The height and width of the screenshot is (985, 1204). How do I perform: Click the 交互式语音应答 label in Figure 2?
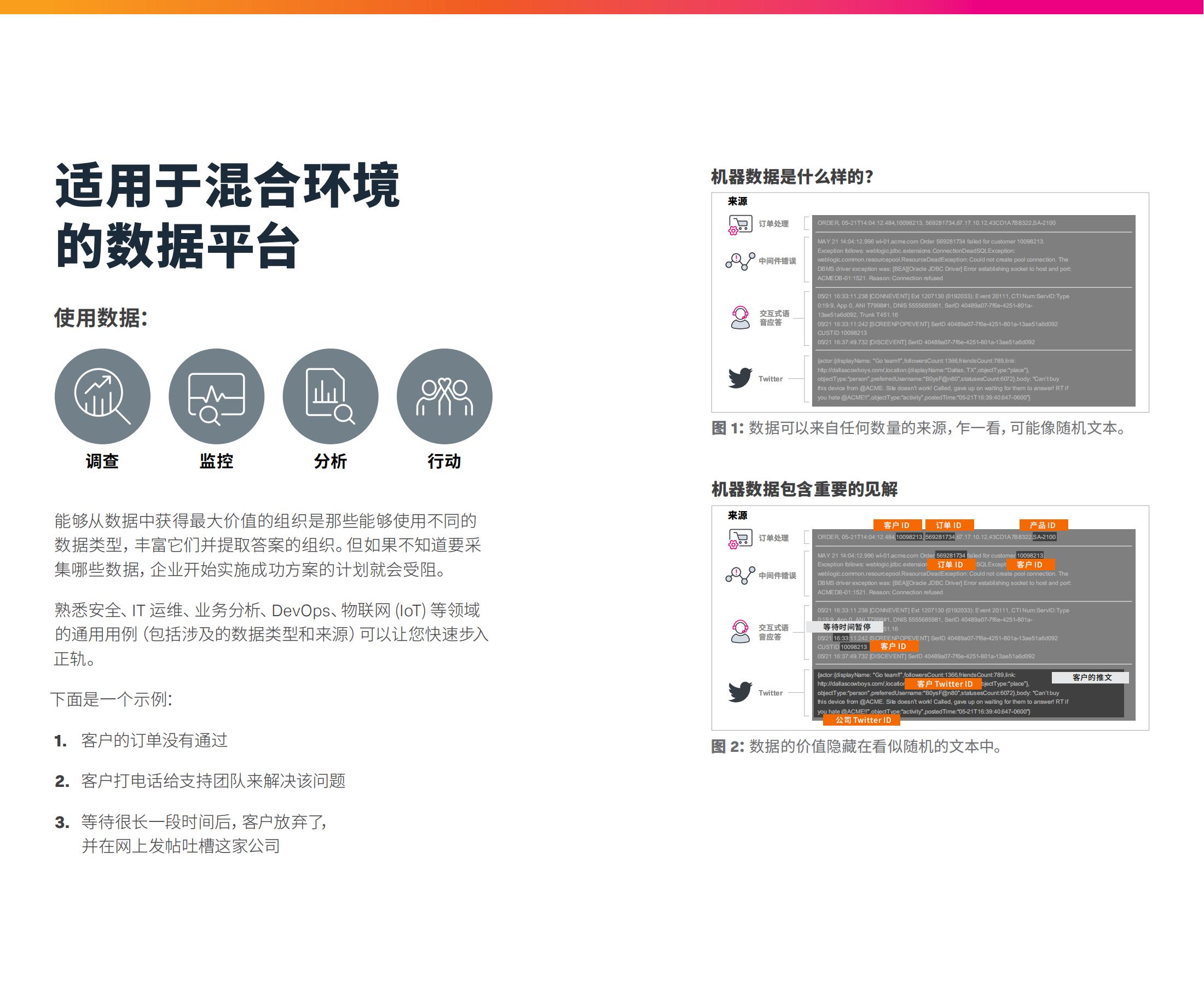click(774, 632)
